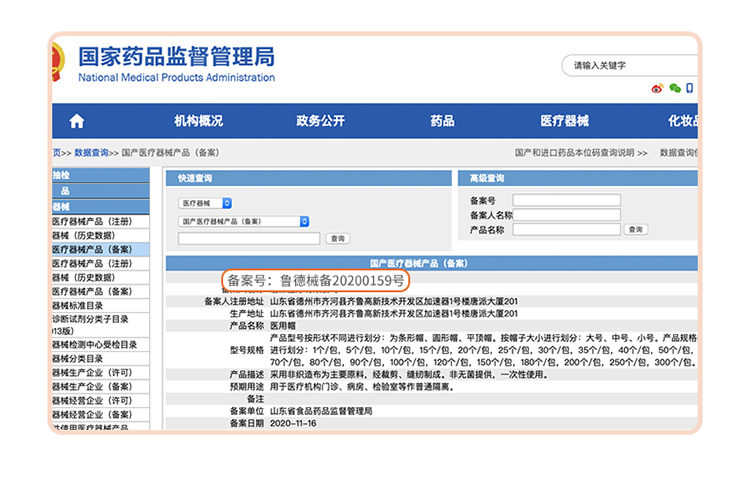Click the 备案人注册地址 value text

(394, 301)
